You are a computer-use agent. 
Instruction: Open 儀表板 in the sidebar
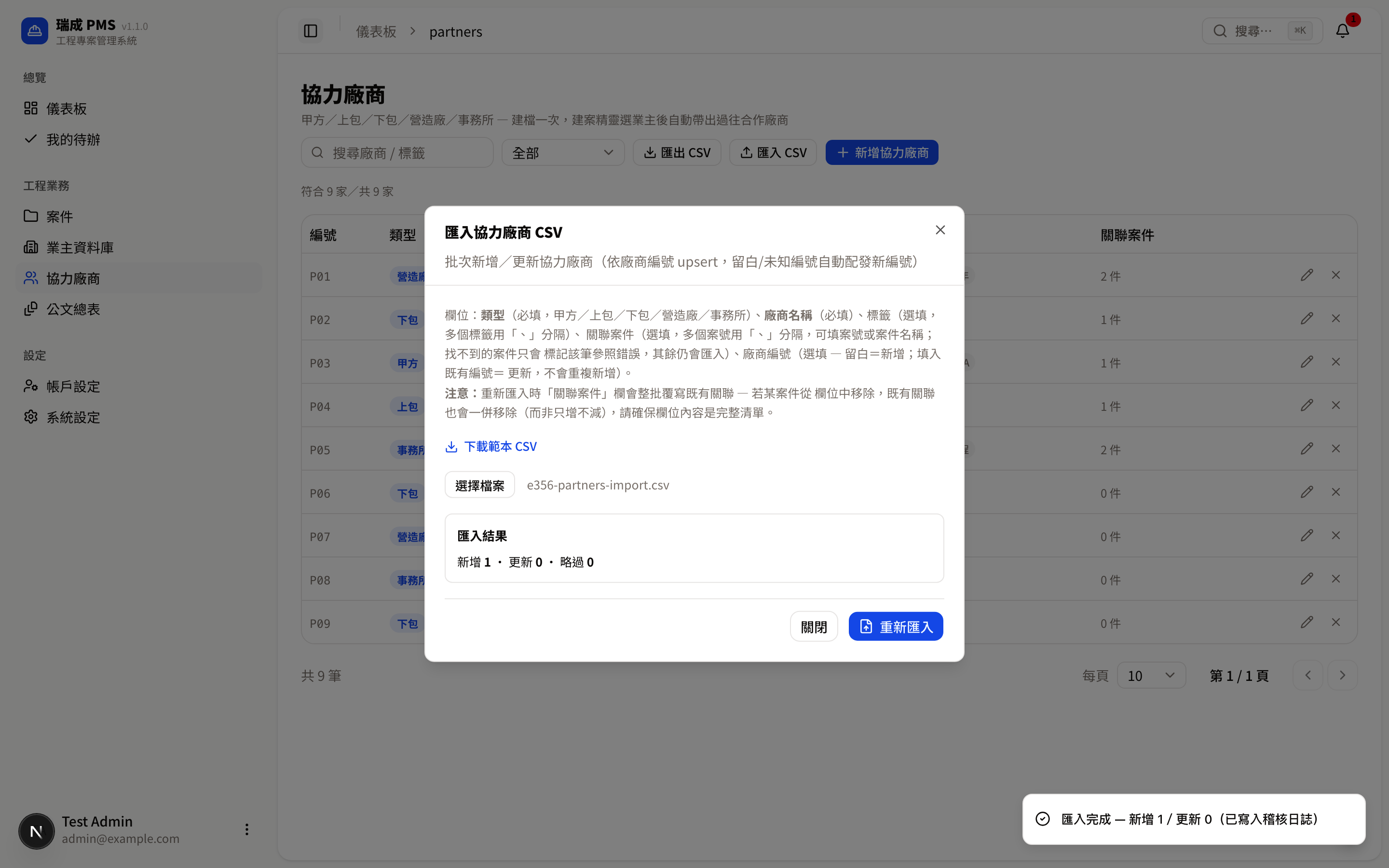[138, 108]
